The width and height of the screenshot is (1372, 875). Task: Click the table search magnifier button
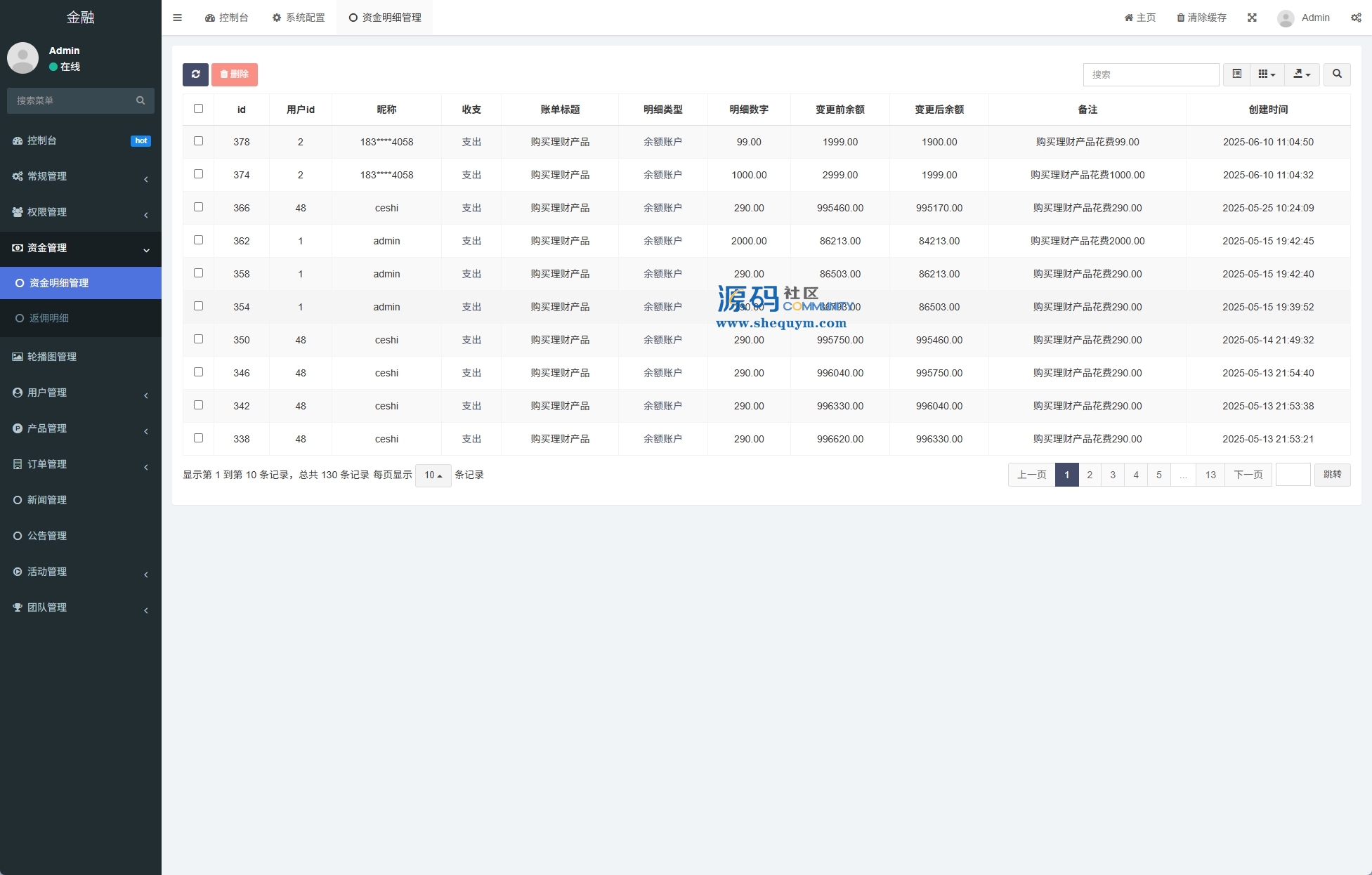1337,74
